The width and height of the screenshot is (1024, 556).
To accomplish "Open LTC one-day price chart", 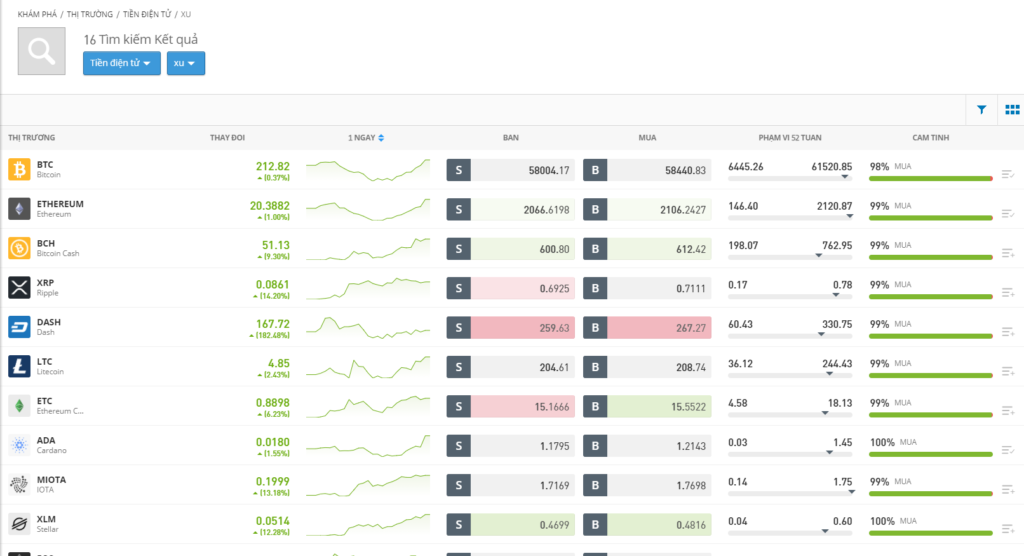I will (368, 367).
